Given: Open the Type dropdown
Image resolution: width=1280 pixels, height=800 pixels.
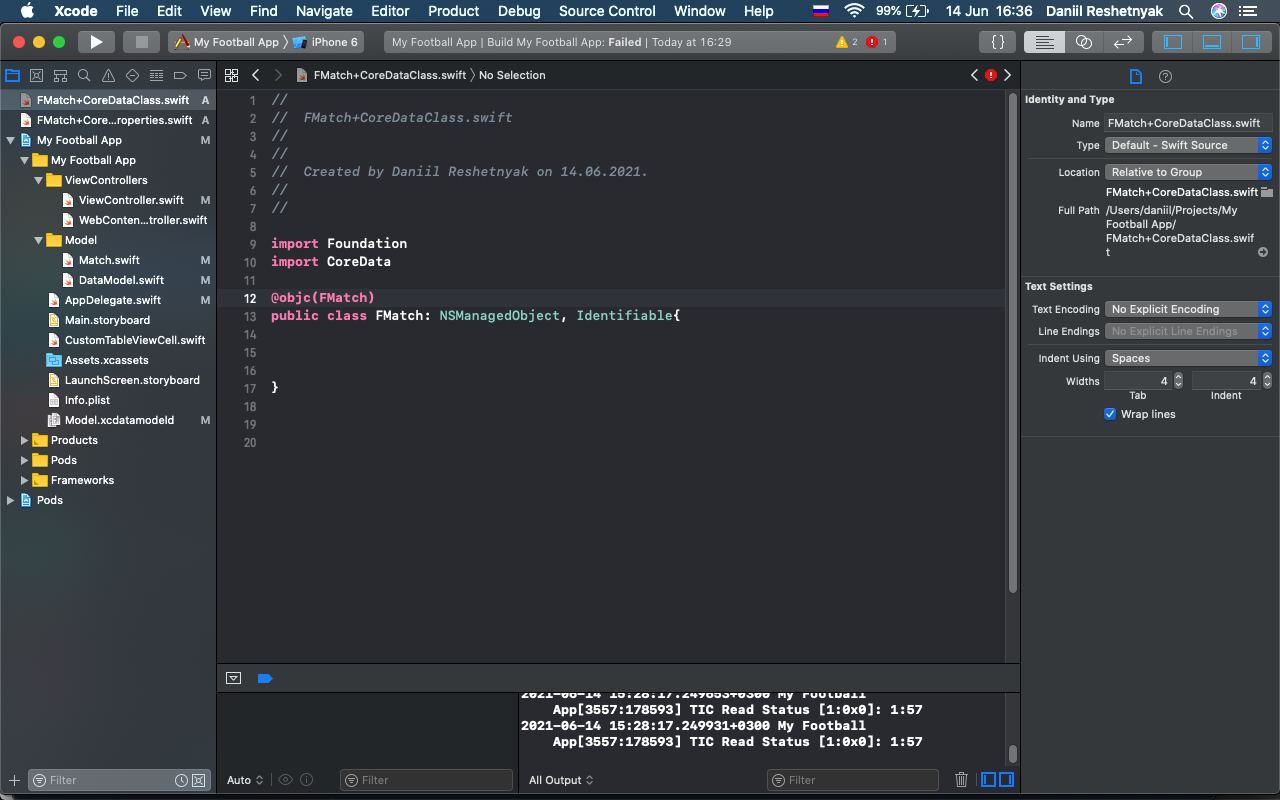Looking at the screenshot, I should 1188,145.
